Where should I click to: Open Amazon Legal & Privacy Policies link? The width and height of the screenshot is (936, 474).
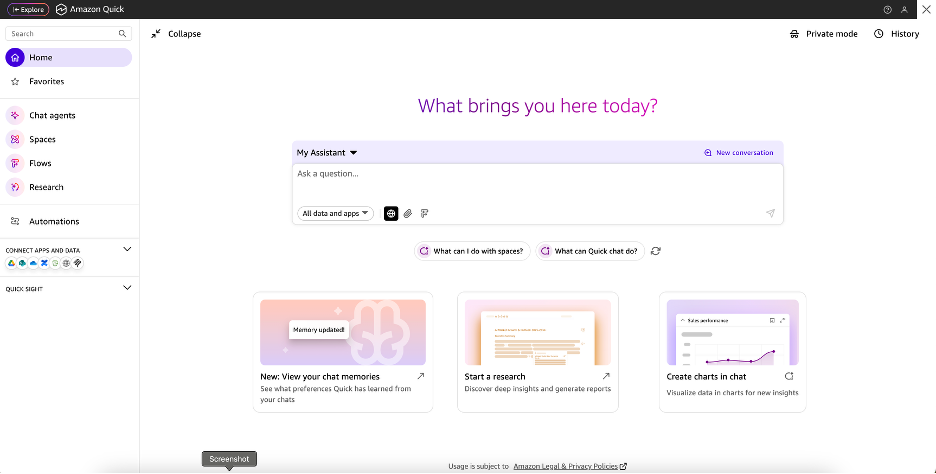(x=570, y=466)
